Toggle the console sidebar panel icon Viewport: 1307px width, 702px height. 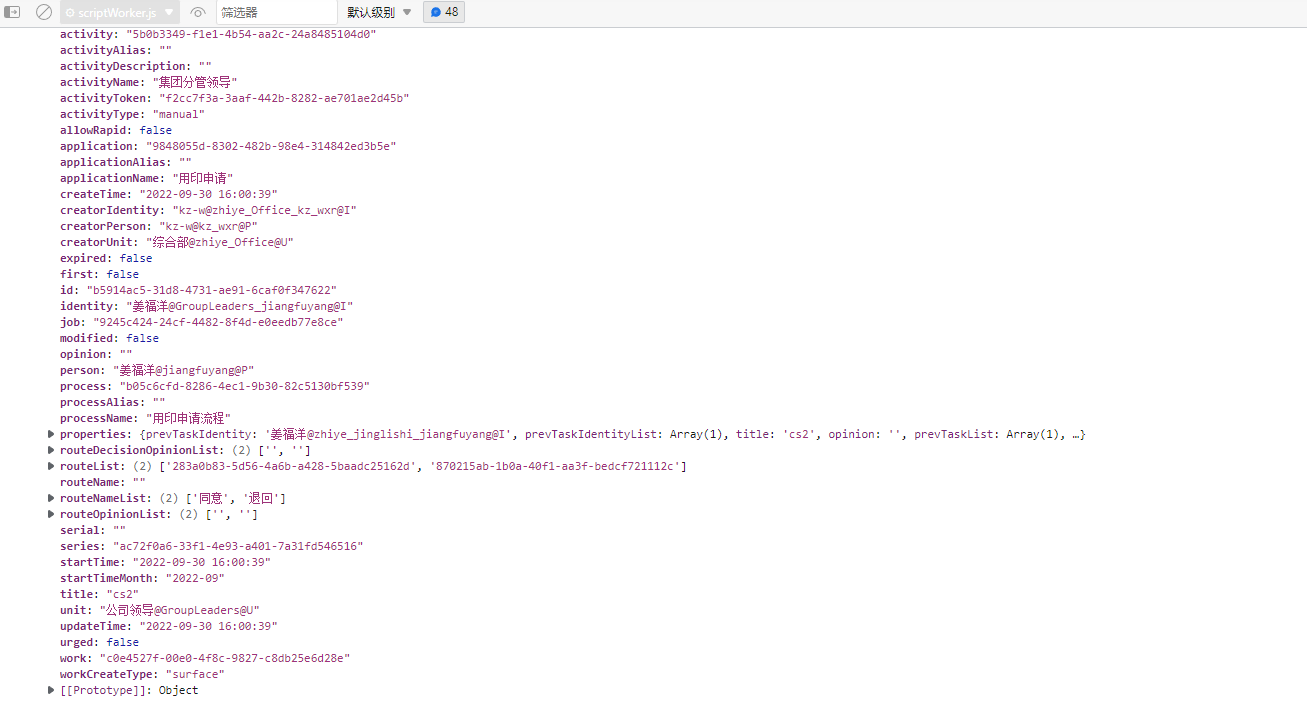coord(14,12)
